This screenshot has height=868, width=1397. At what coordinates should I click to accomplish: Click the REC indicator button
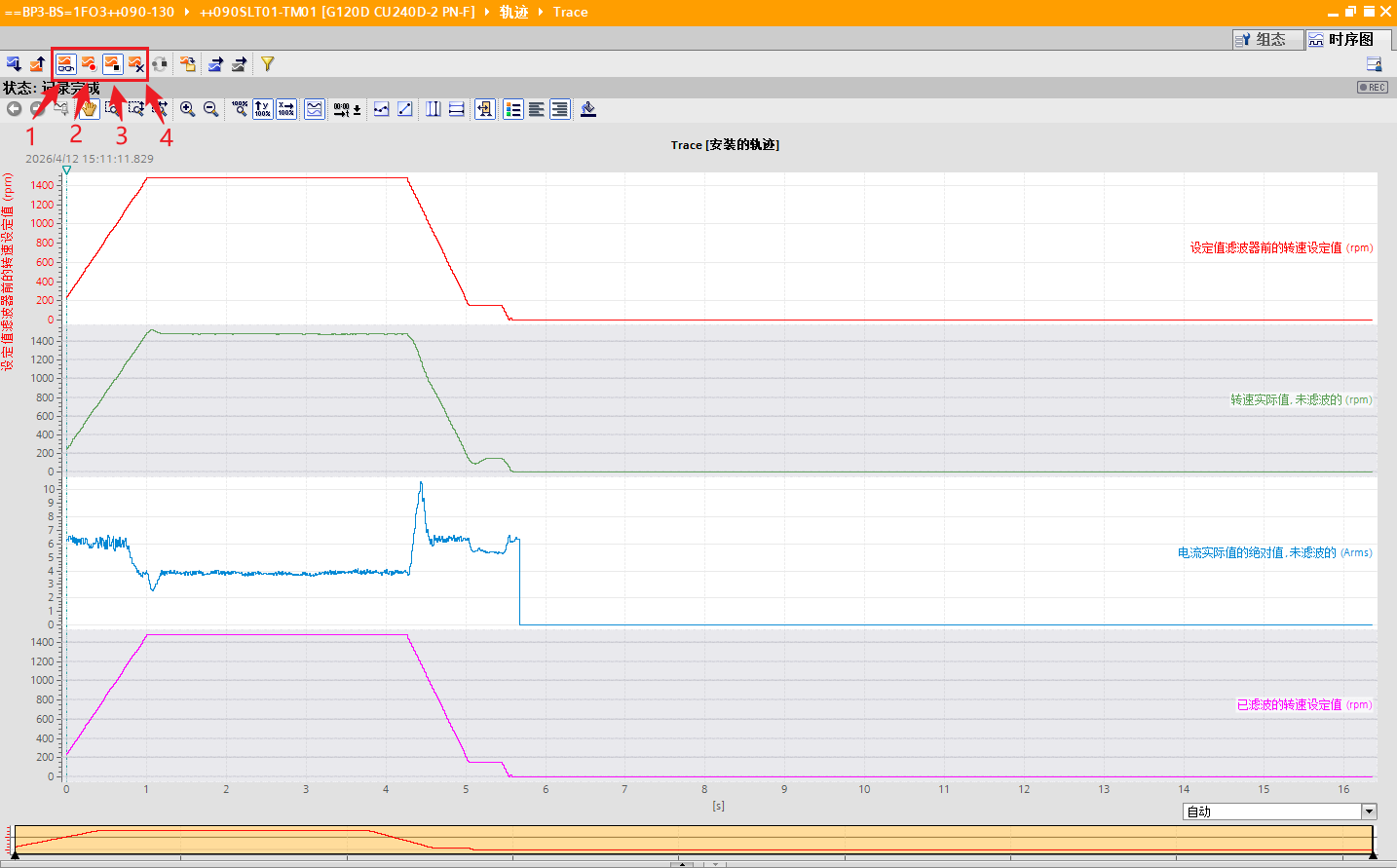1372,88
